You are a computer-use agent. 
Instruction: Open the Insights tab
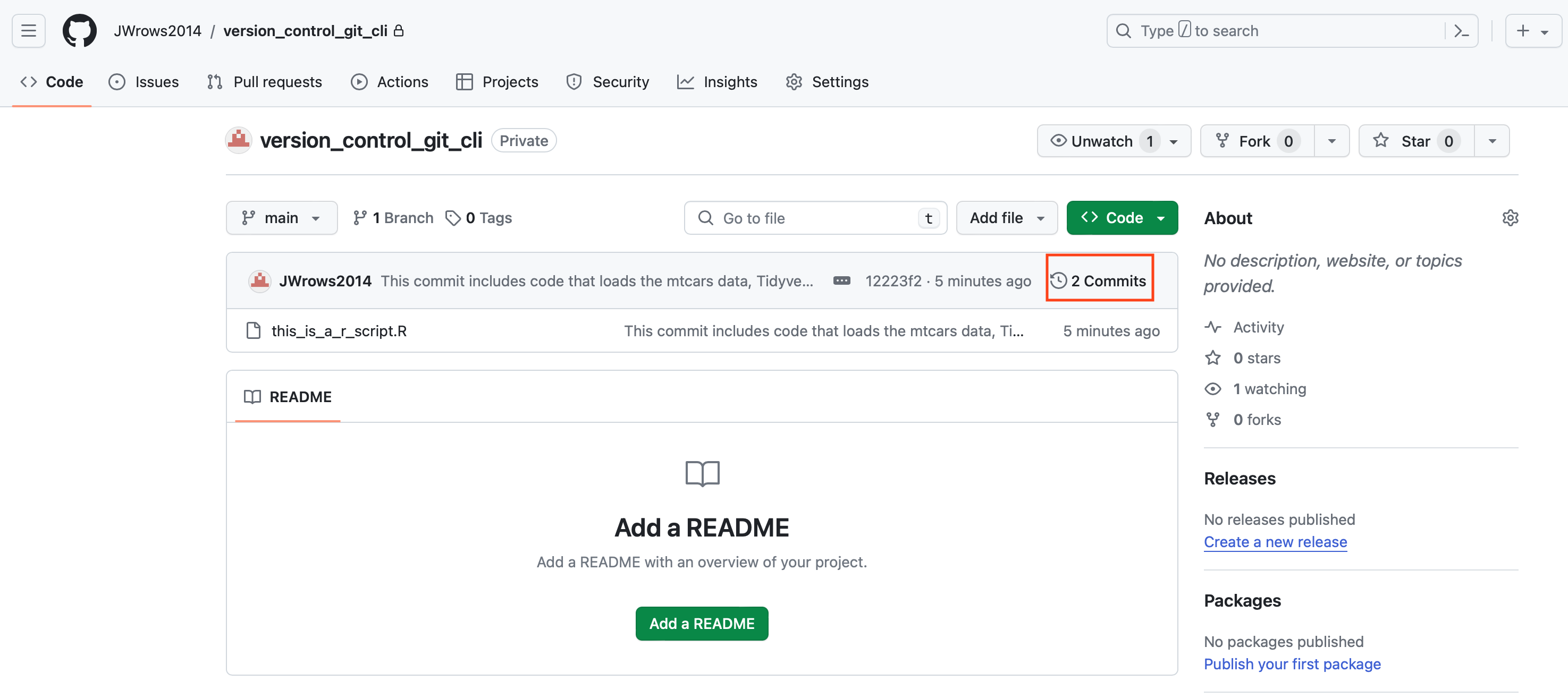[x=717, y=82]
